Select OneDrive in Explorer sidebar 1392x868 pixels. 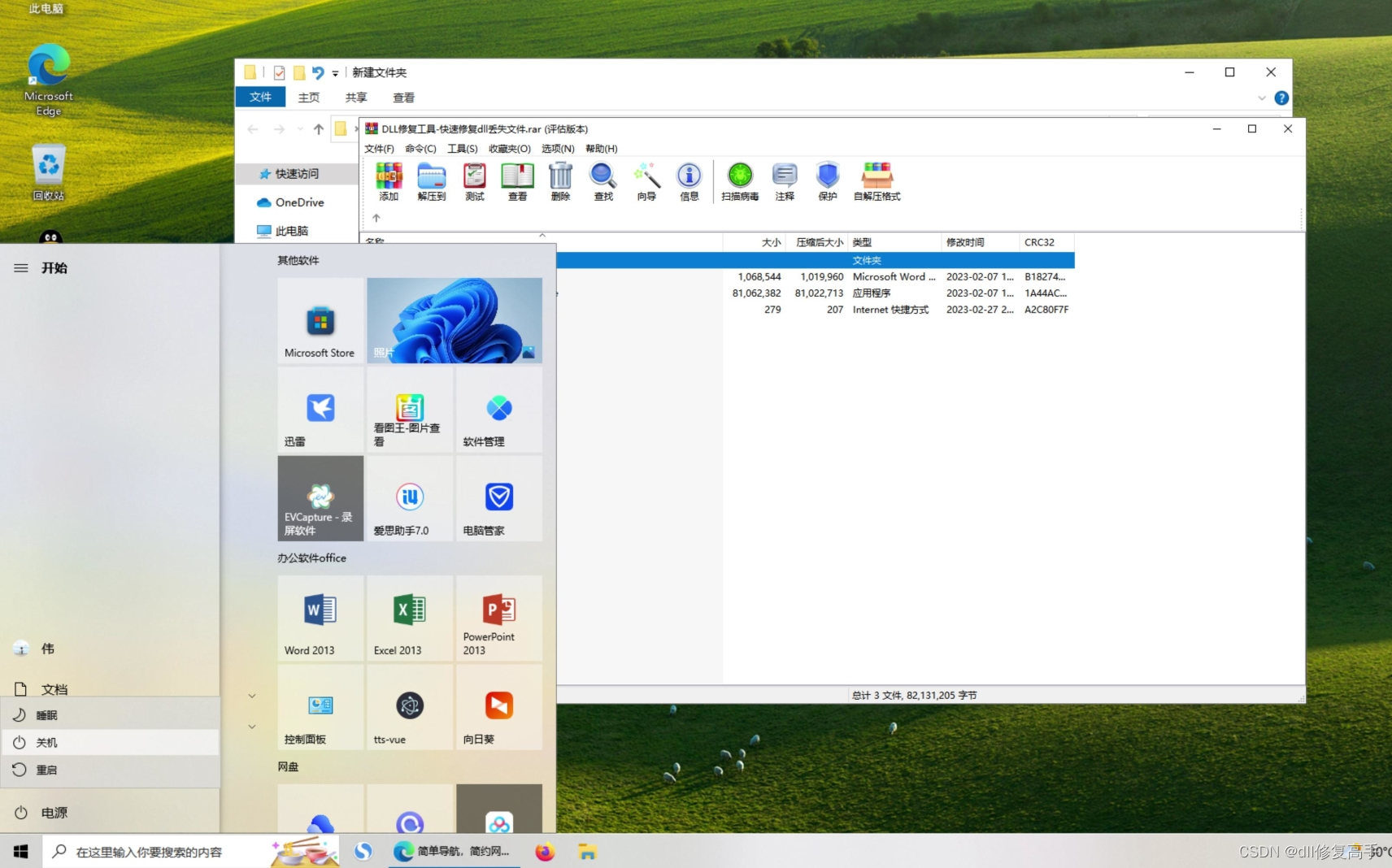point(297,202)
